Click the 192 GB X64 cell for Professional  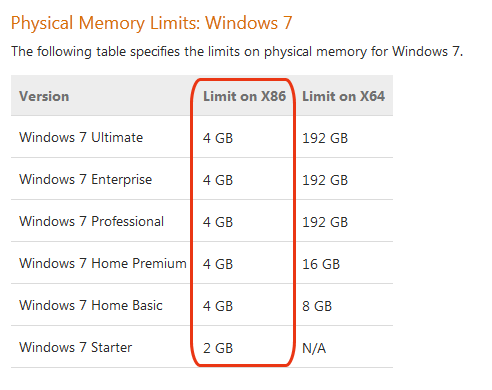click(x=325, y=222)
